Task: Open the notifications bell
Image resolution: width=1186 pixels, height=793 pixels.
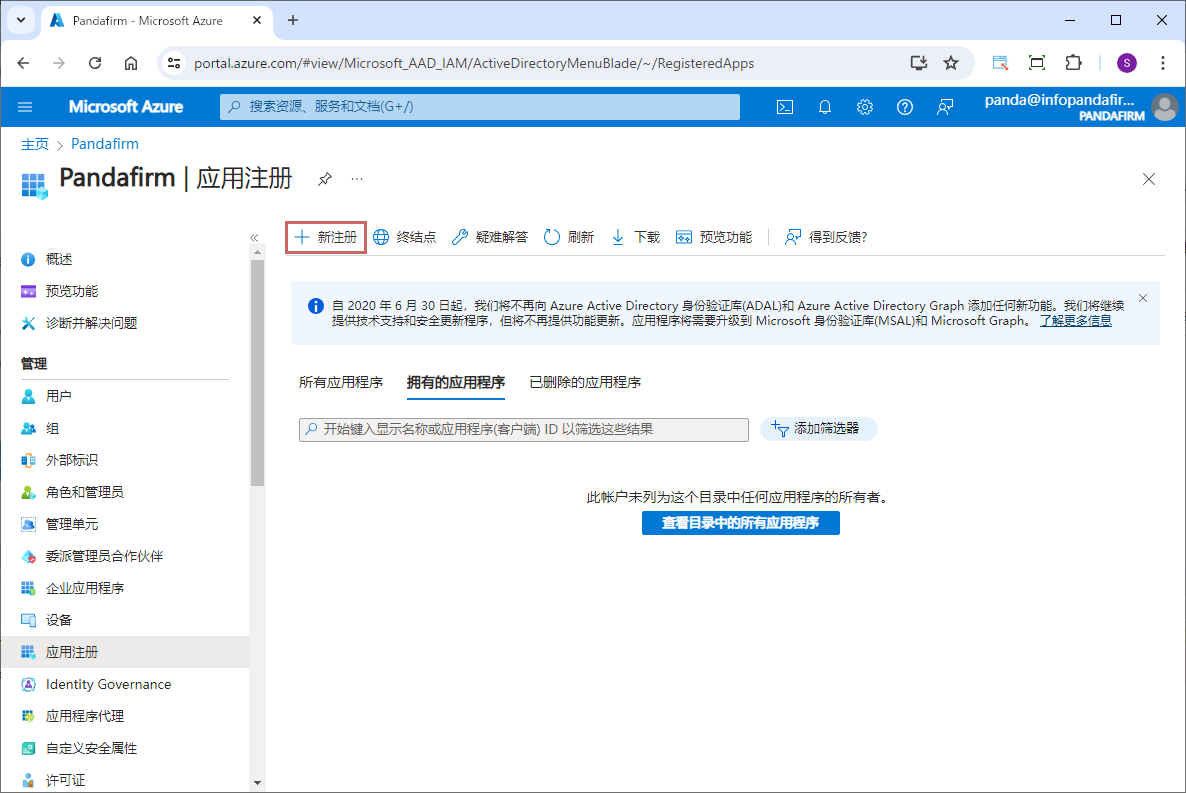Action: click(825, 107)
